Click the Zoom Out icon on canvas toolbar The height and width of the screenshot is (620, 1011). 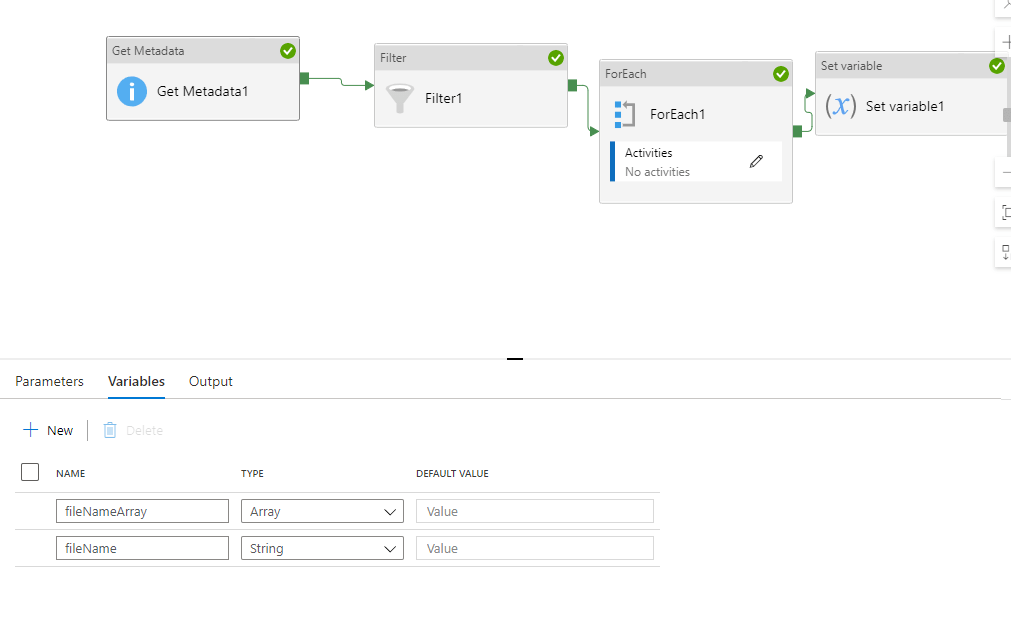tap(1004, 172)
